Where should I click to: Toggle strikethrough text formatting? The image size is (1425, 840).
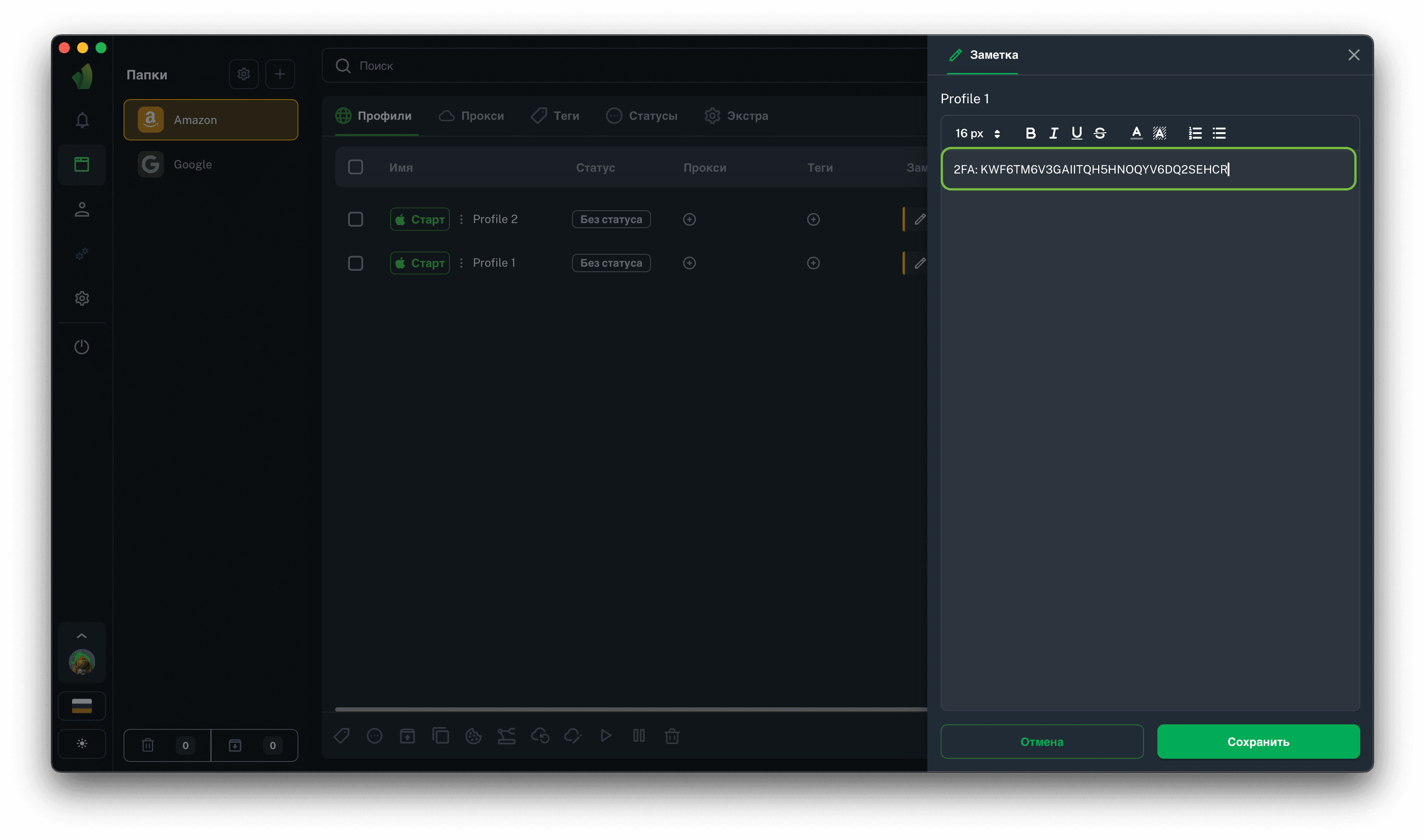pyautogui.click(x=1100, y=133)
